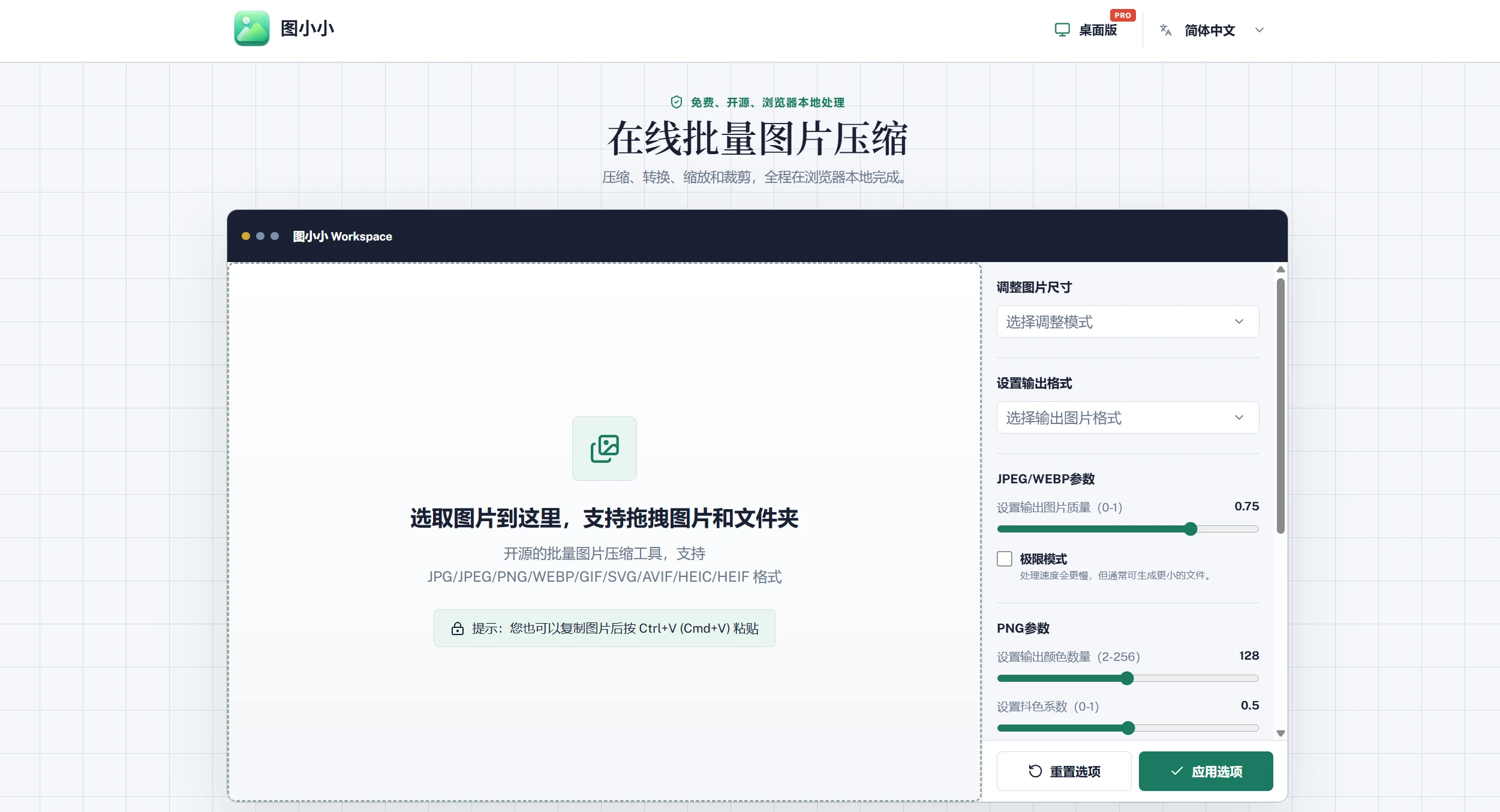The image size is (1500, 812).
Task: Click the lock icon in paste tip
Action: click(457, 628)
